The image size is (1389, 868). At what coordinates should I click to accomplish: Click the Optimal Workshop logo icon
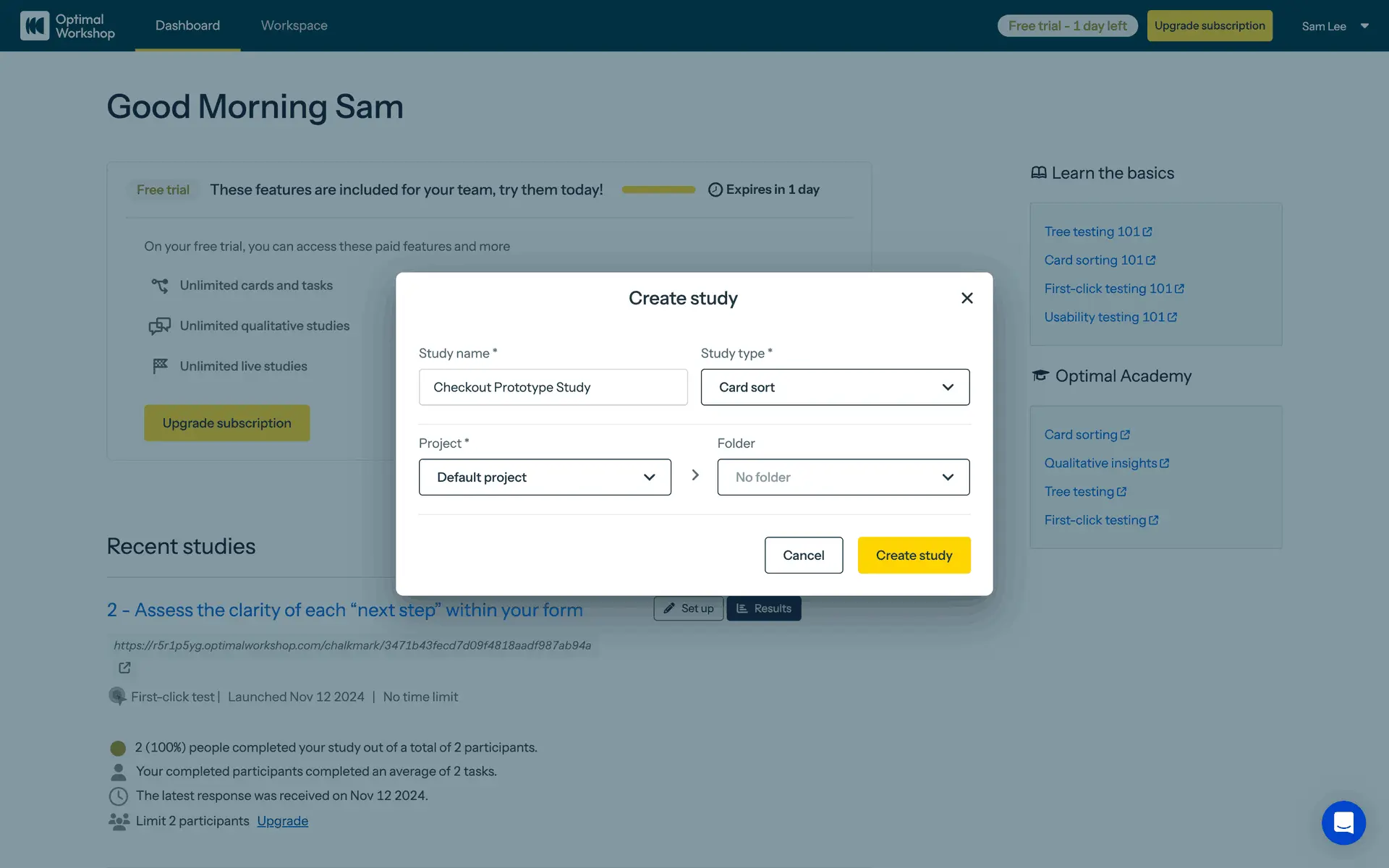point(35,26)
